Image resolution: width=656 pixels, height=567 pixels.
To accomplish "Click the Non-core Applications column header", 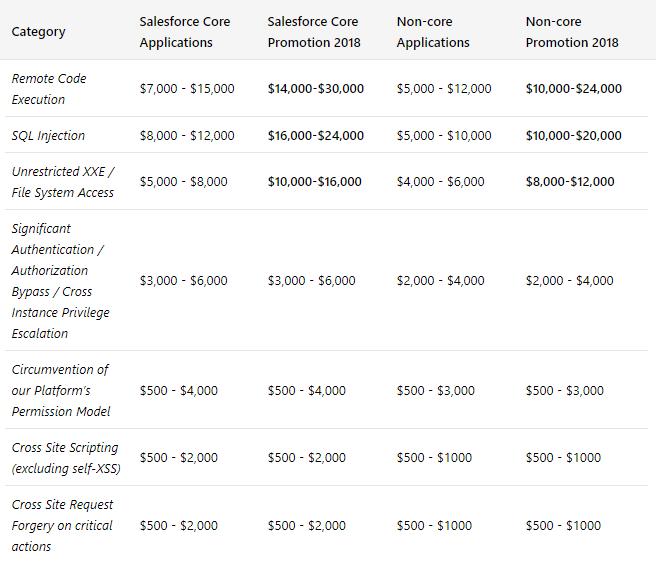I will [433, 32].
